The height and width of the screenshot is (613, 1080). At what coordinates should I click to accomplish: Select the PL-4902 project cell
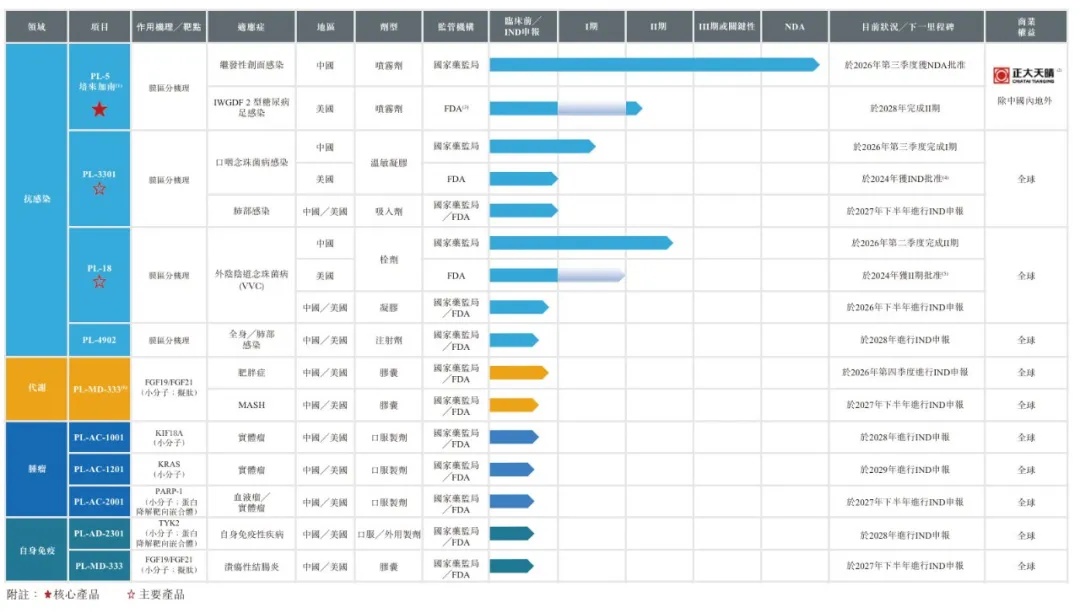tap(99, 340)
